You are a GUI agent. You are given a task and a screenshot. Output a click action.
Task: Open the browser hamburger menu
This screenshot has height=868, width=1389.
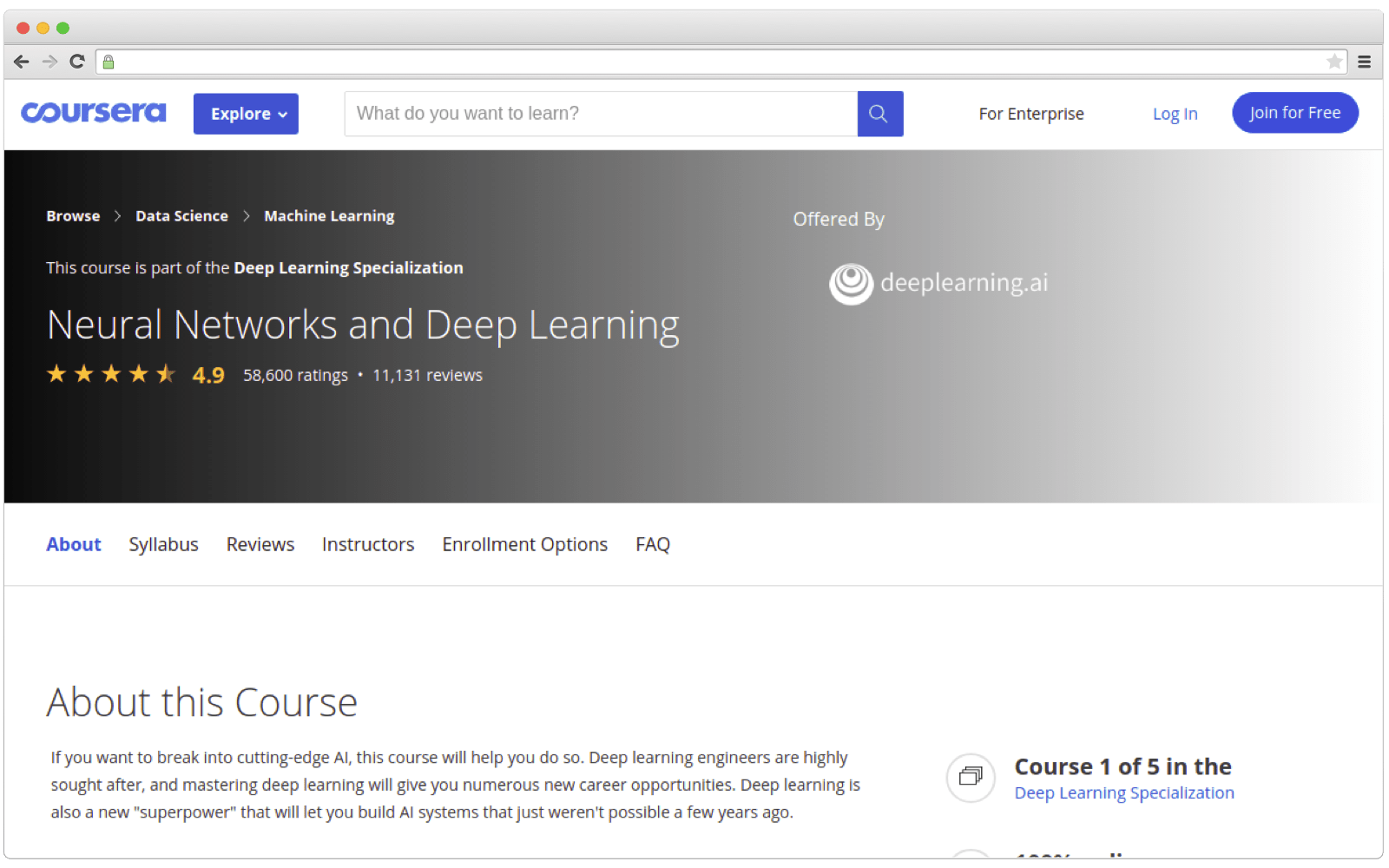pyautogui.click(x=1364, y=62)
